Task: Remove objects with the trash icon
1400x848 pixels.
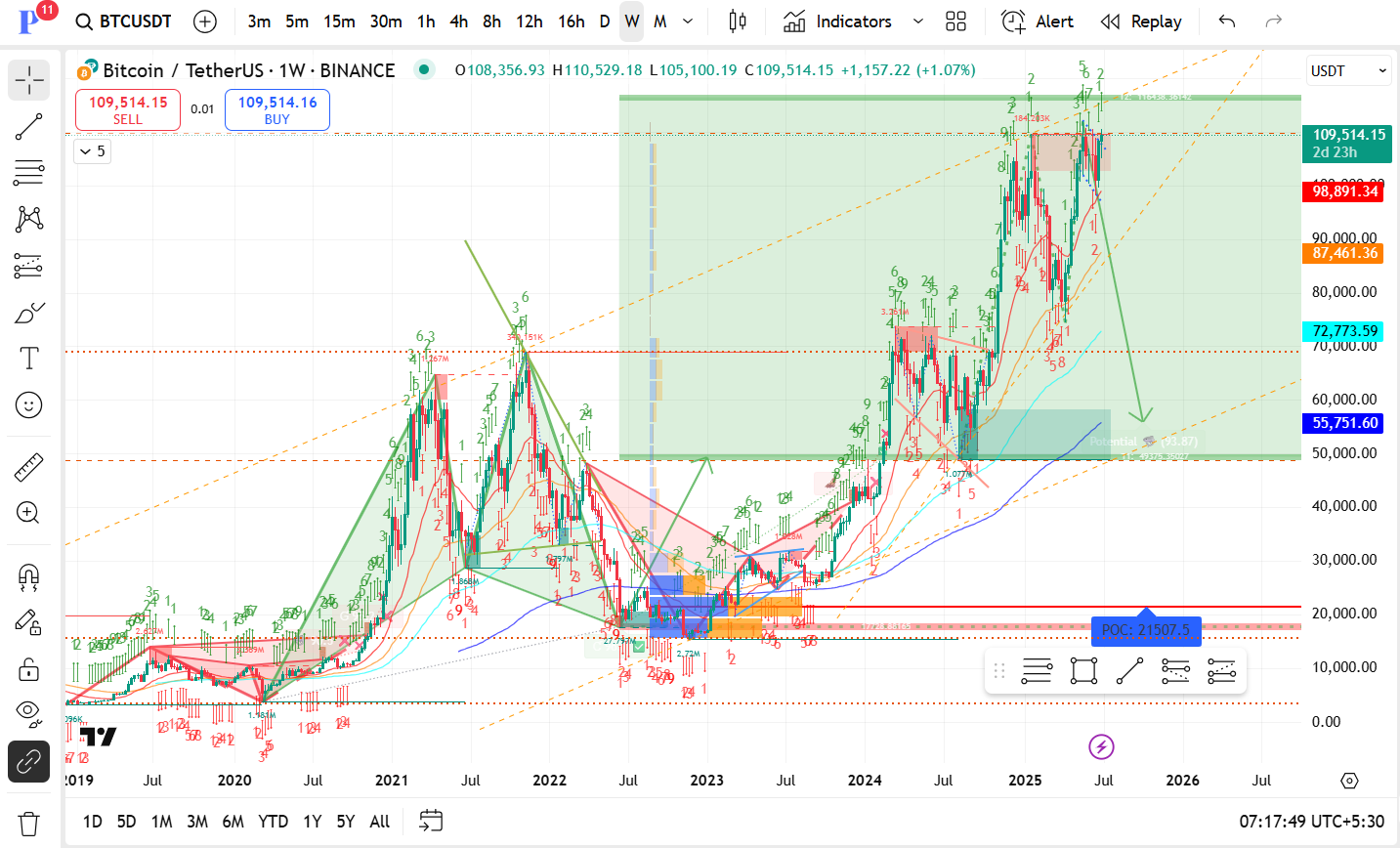Action: (x=29, y=824)
